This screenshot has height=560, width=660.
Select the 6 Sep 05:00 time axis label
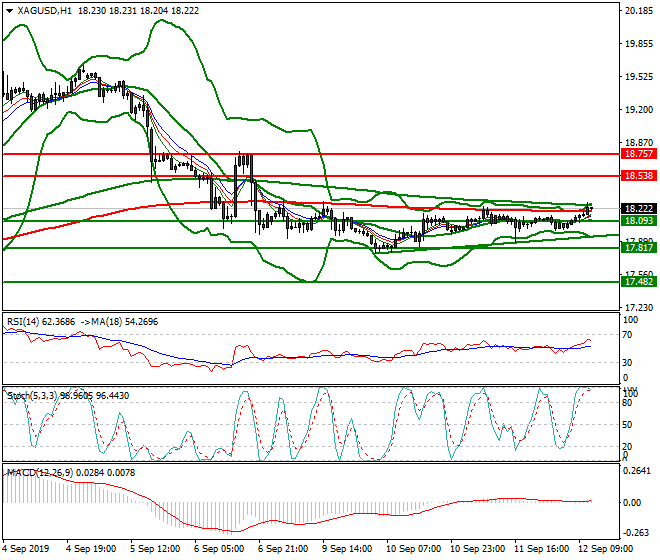pos(219,549)
